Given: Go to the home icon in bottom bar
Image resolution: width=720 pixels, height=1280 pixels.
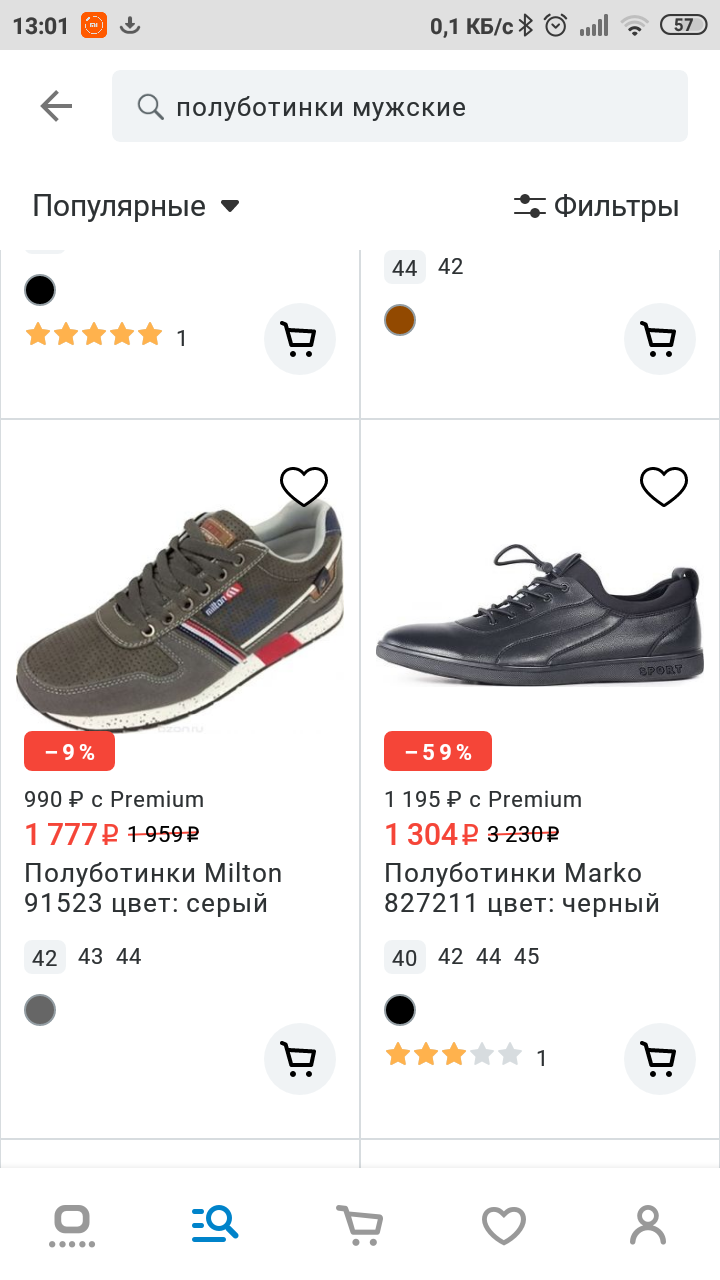Looking at the screenshot, I should (72, 1224).
